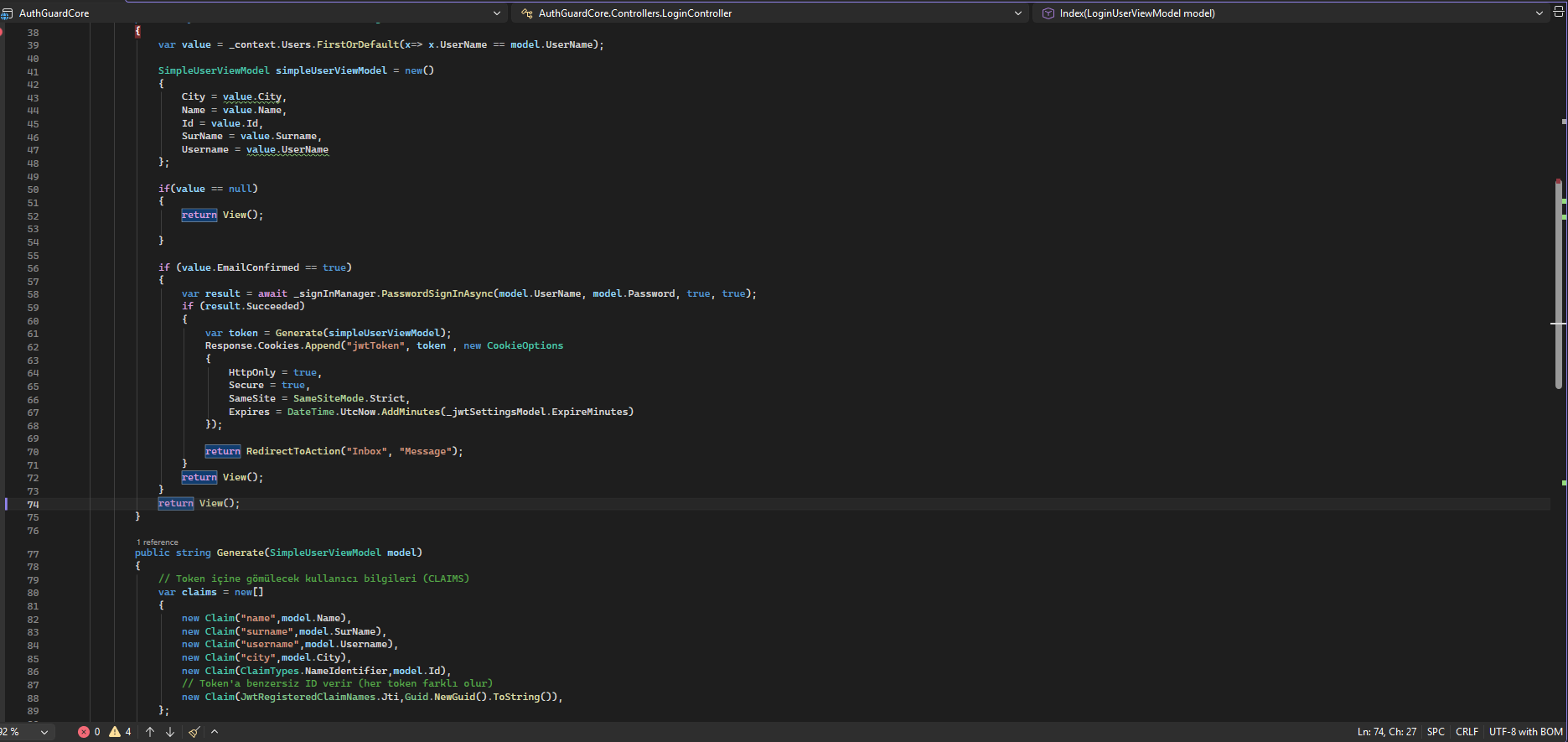Click the Ln: 74, Ch: 27 position indicator
Screen dimensions: 1568x742
[x=1386, y=732]
